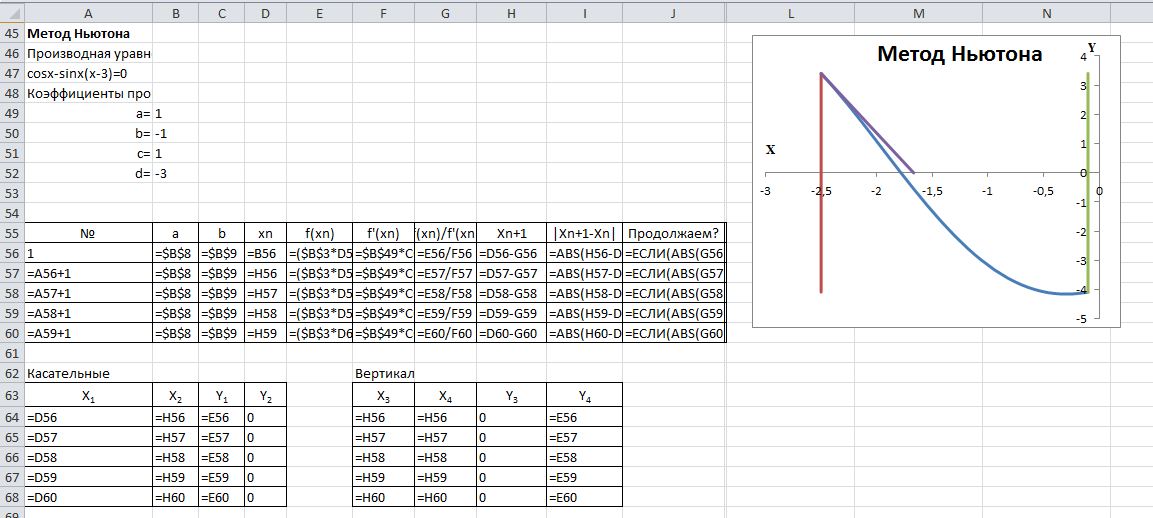The image size is (1153, 518).
Task: Click the chart title 'Метод Ньютона'
Action: pos(960,54)
